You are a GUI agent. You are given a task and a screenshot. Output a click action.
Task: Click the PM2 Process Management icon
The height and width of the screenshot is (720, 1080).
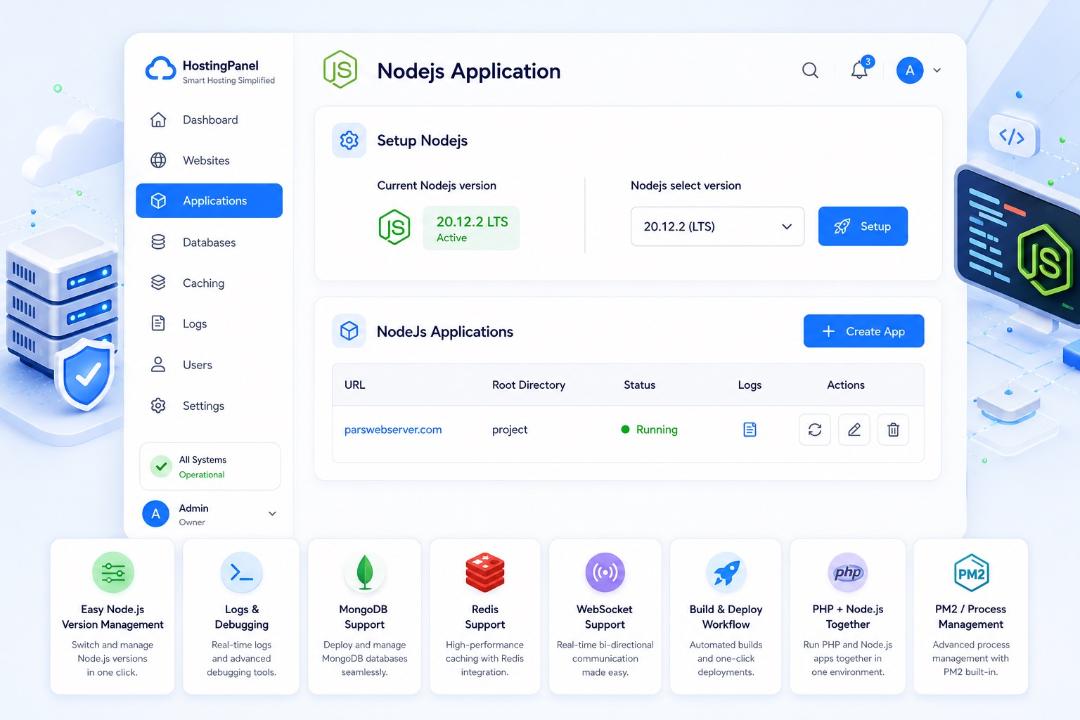[x=971, y=573]
